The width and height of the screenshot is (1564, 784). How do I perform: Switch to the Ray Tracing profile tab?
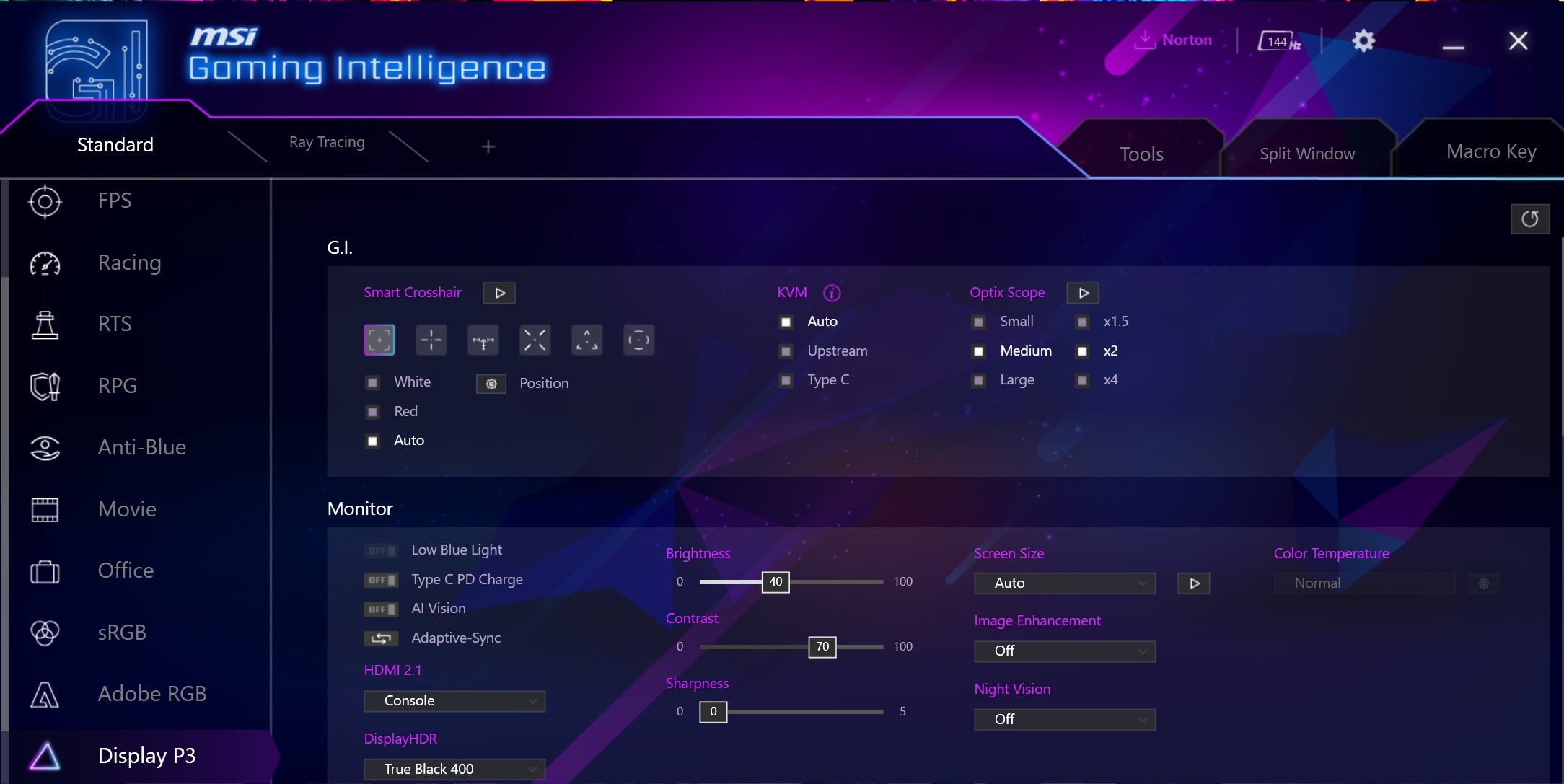tap(327, 142)
